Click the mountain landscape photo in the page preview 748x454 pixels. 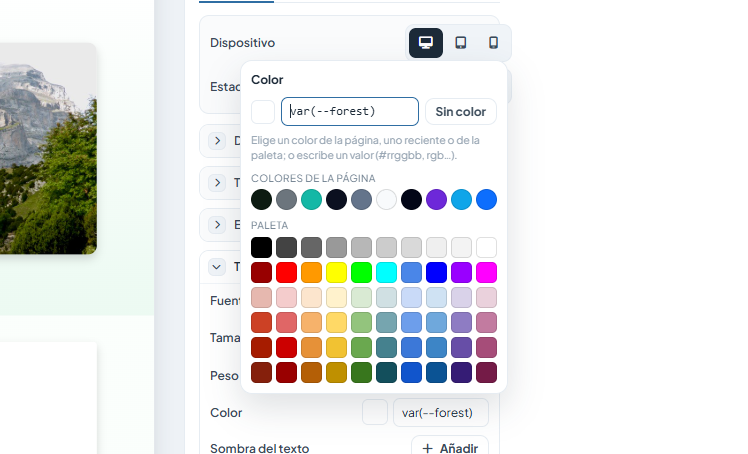(48, 149)
